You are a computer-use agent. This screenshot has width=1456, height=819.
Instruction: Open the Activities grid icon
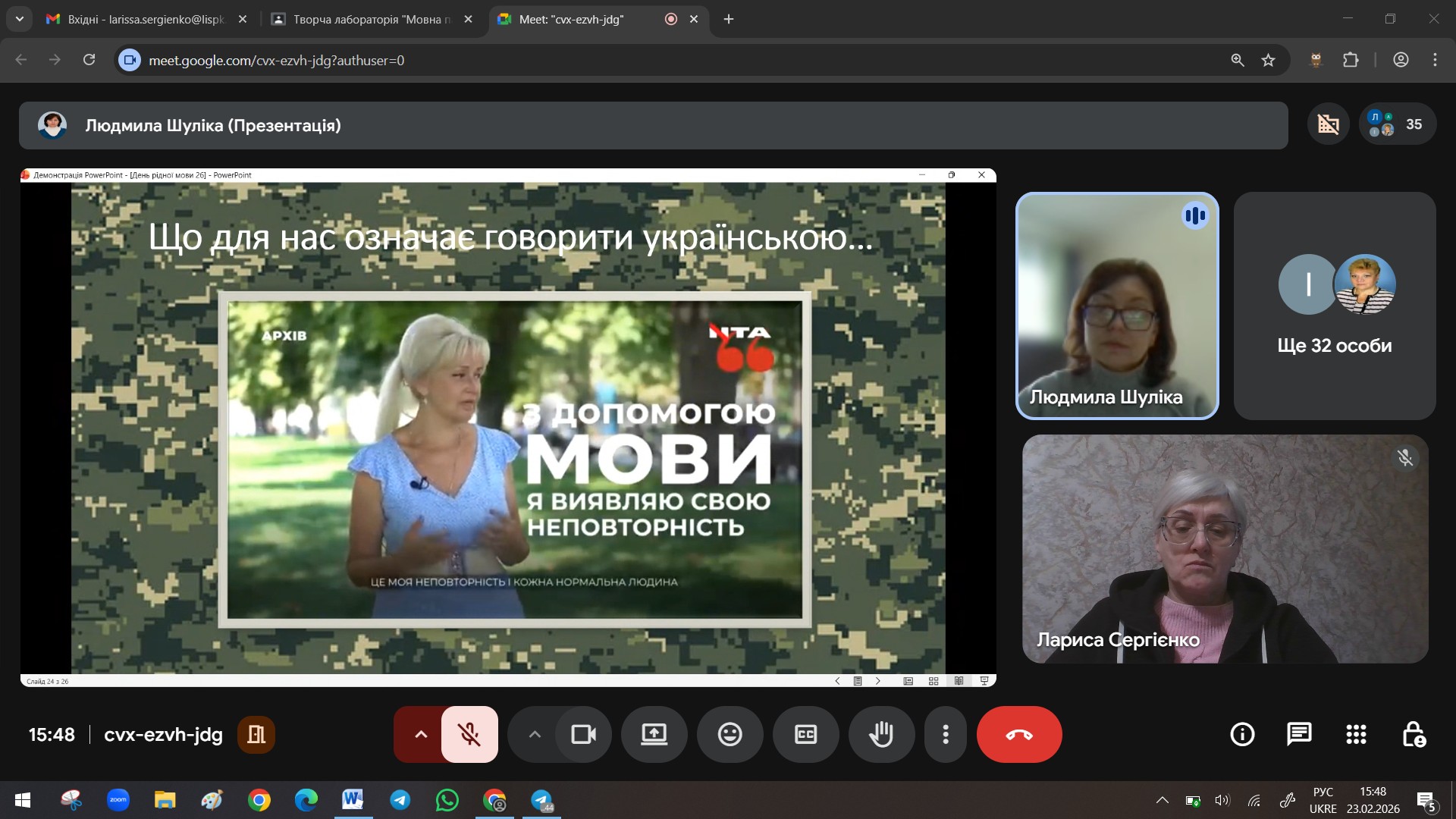coord(1356,734)
